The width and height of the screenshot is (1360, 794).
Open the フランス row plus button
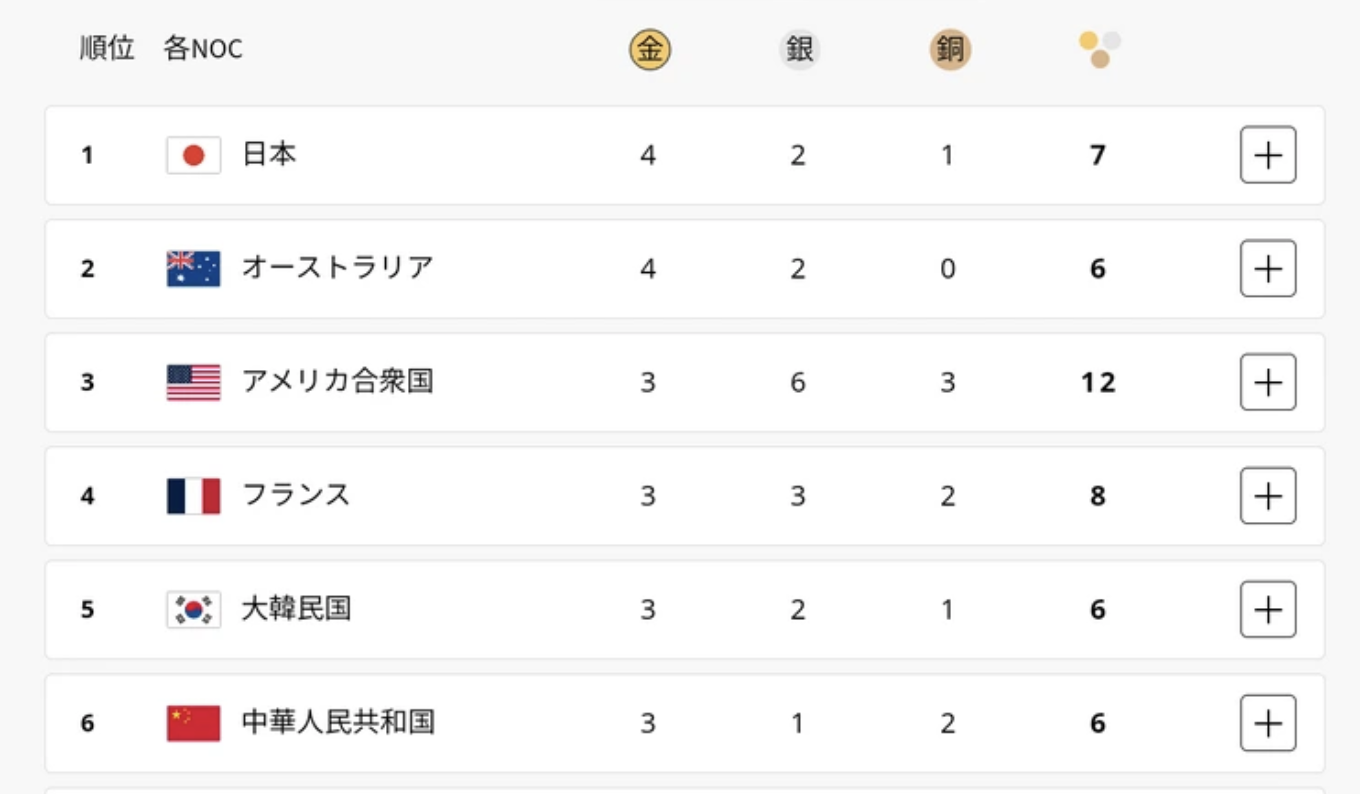[1268, 496]
